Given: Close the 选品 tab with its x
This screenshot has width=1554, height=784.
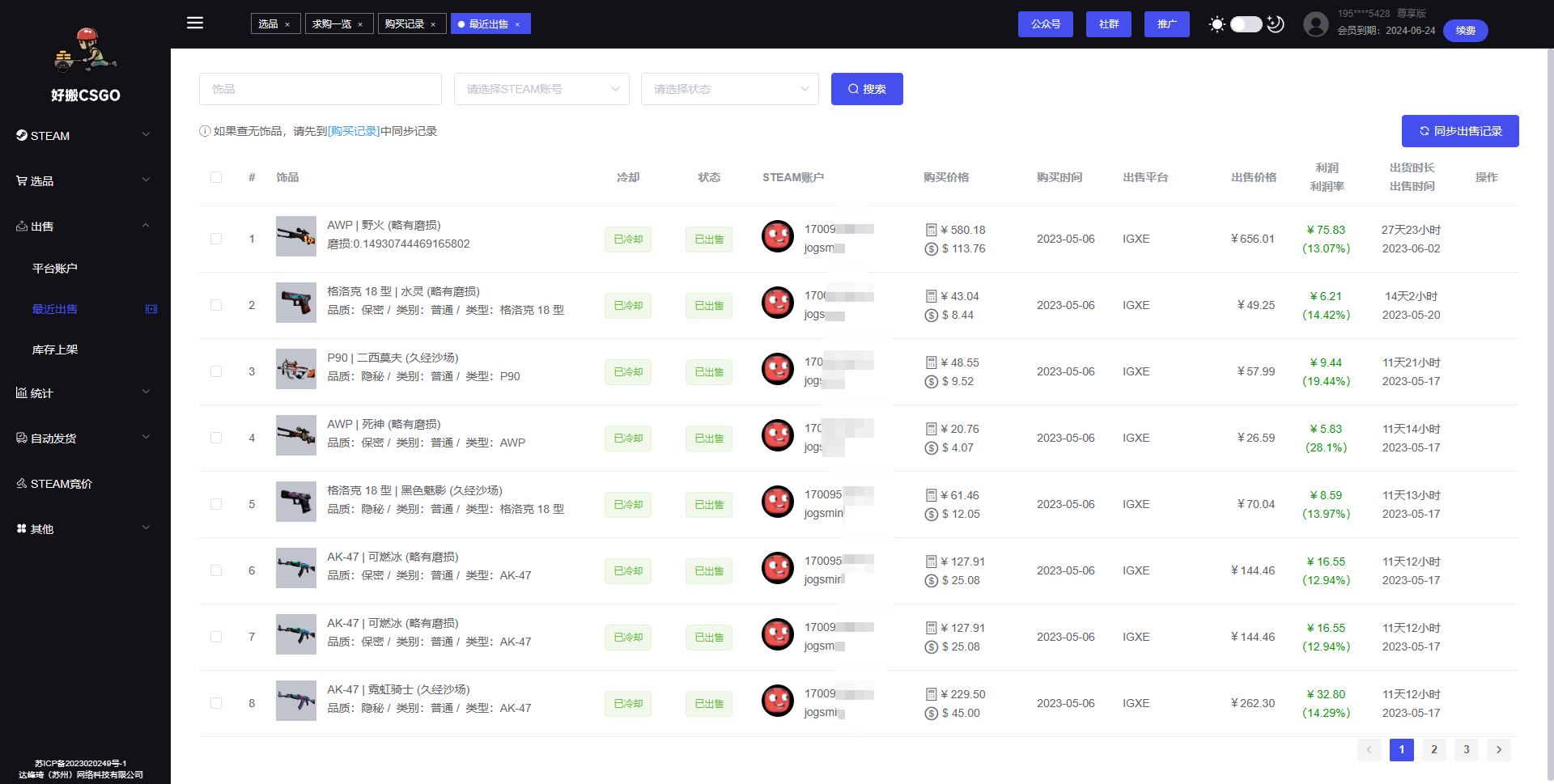Looking at the screenshot, I should [287, 24].
